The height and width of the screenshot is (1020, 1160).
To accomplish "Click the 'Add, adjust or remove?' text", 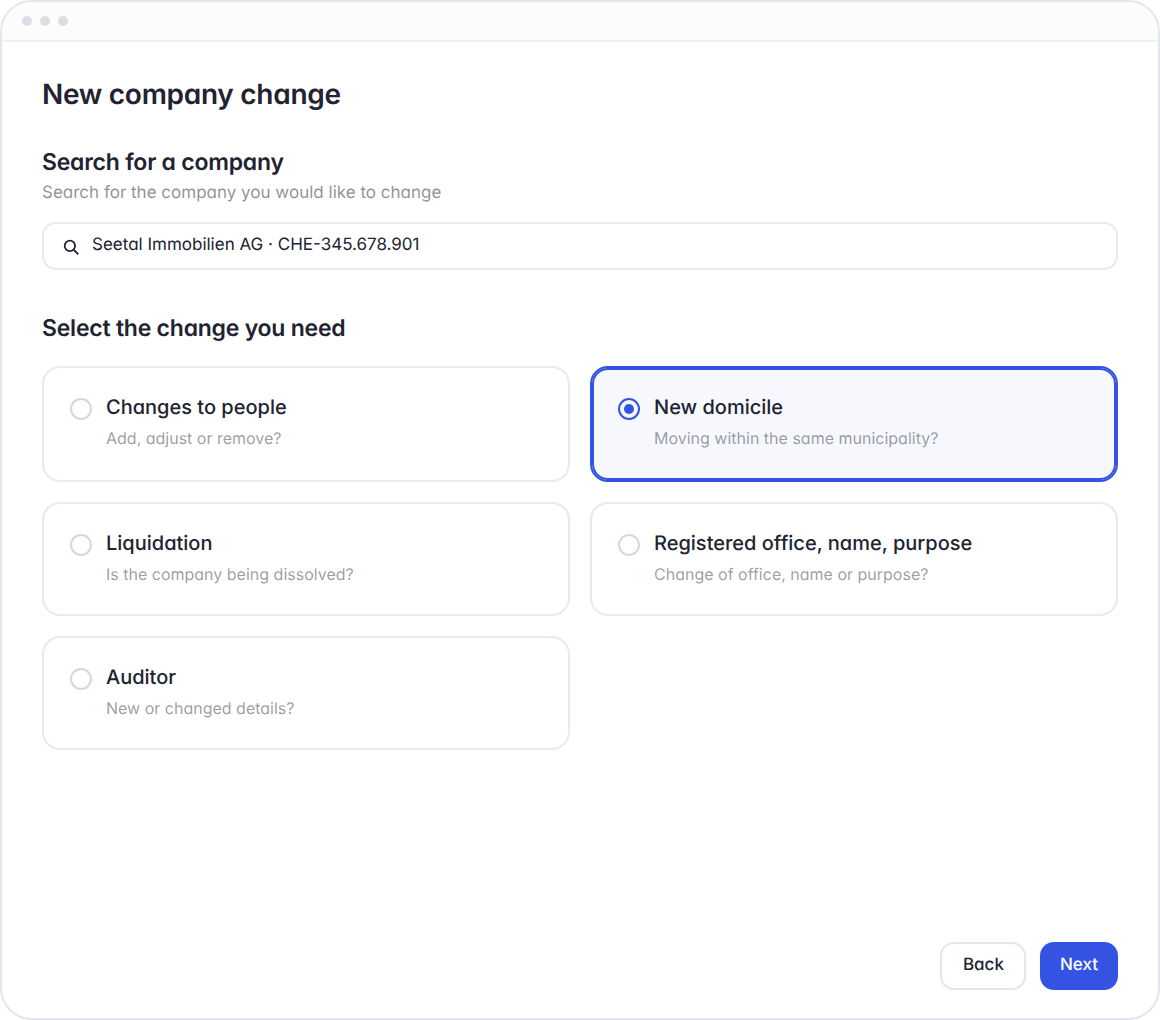I will pos(194,439).
